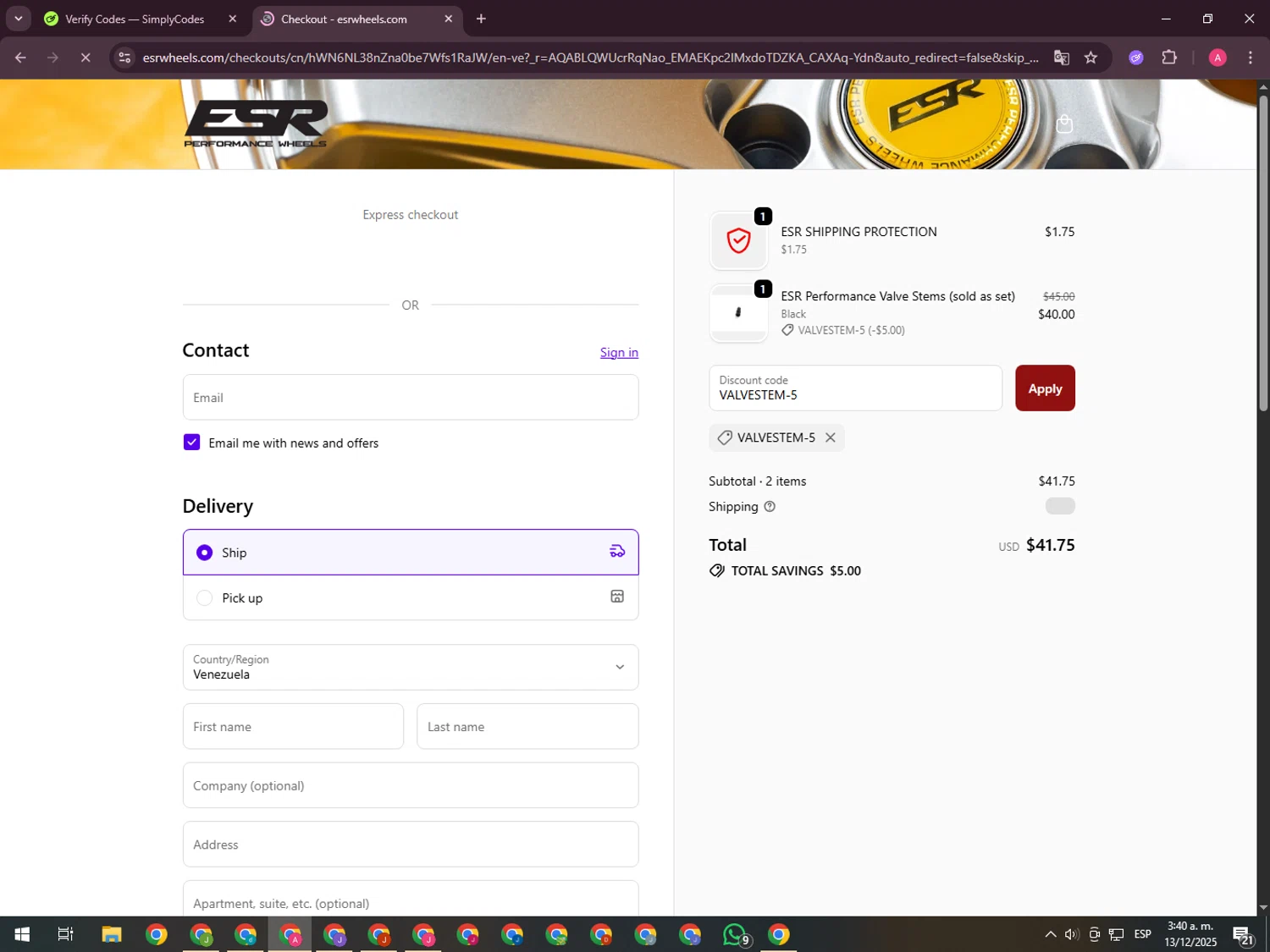Open the volume control in system tray

click(1072, 934)
